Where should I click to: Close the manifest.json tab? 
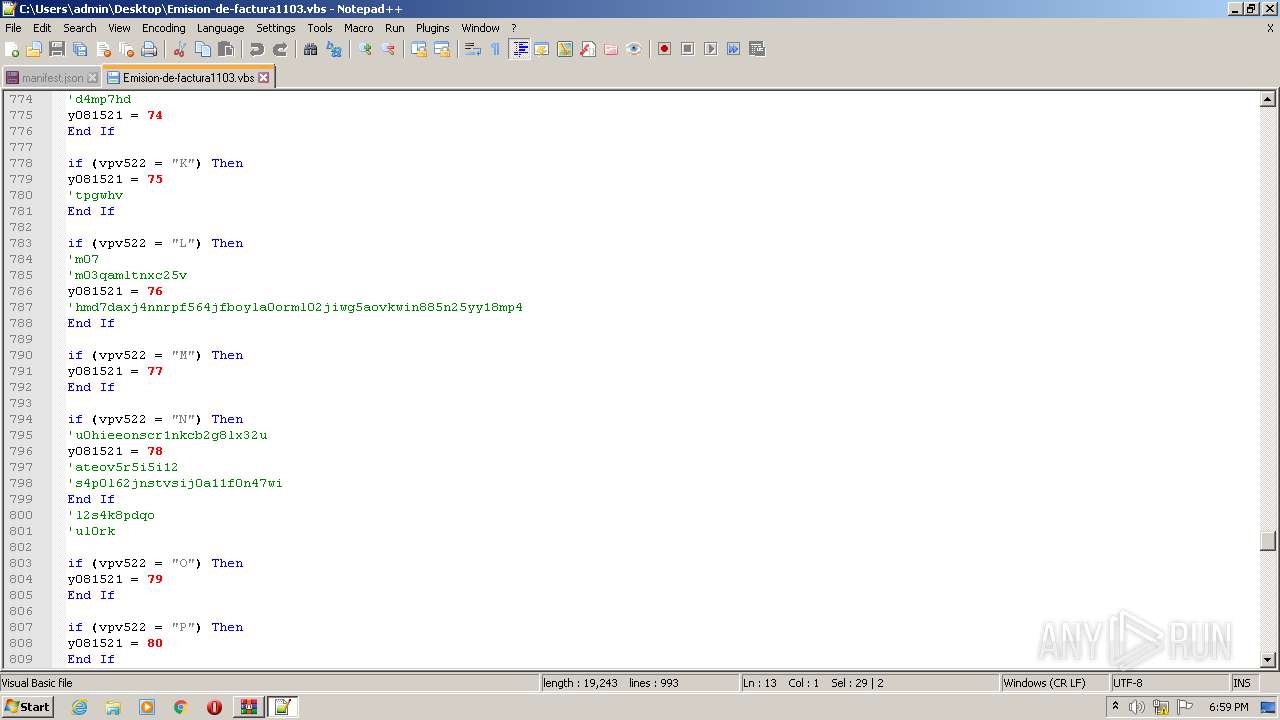[93, 78]
